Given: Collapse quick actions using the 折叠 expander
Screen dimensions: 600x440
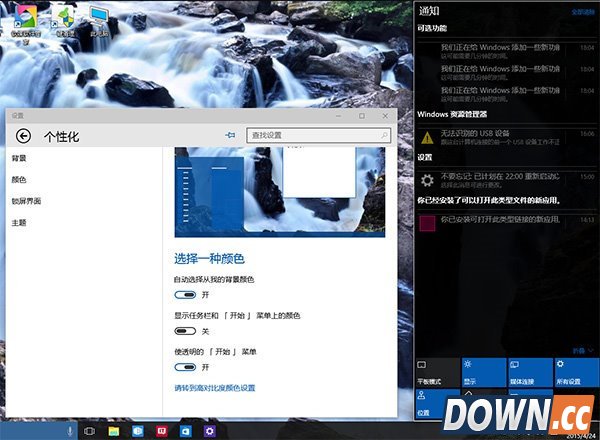Looking at the screenshot, I should click(x=582, y=350).
